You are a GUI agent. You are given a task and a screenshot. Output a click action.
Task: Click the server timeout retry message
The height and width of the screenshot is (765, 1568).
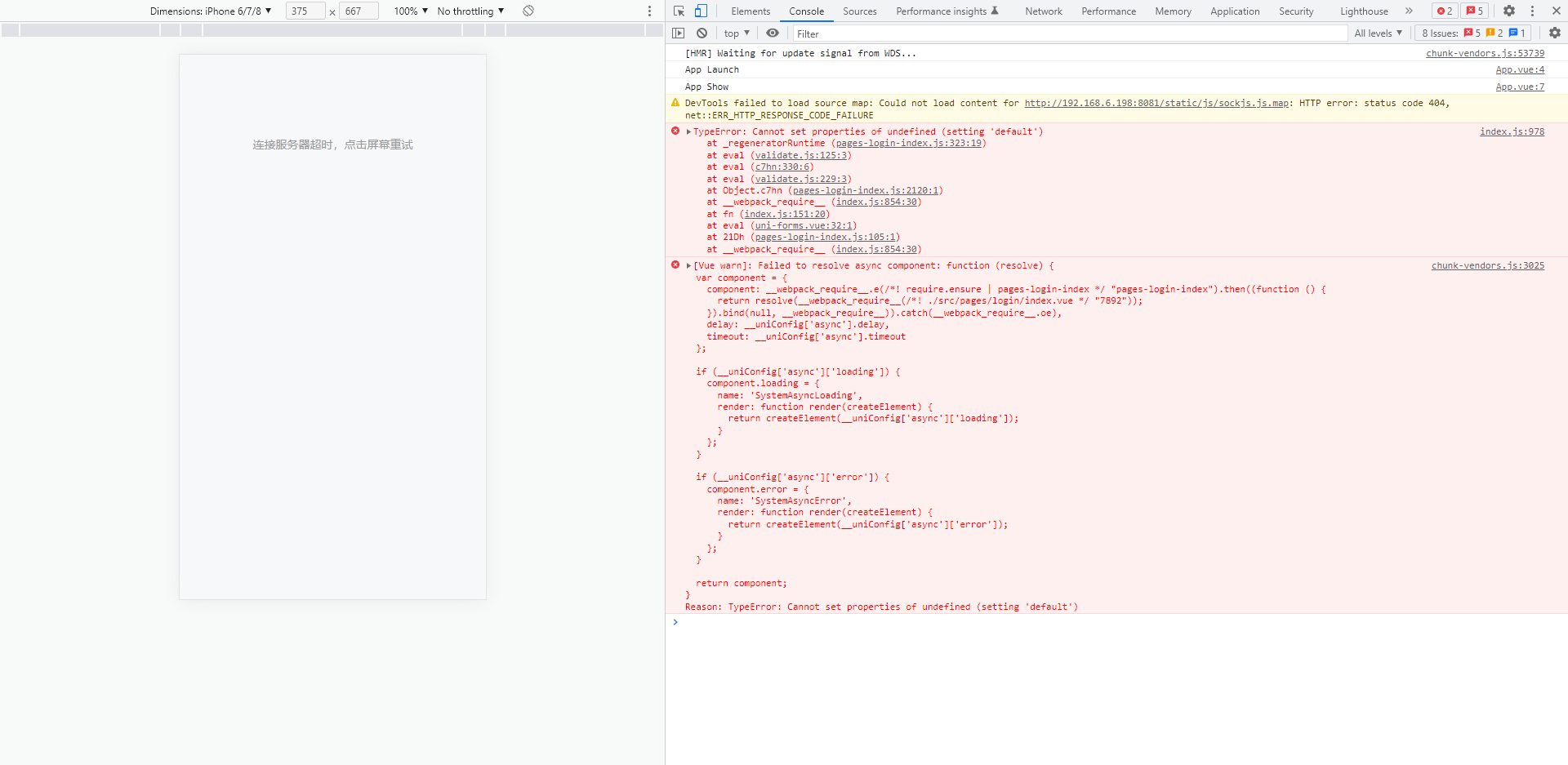coord(332,145)
